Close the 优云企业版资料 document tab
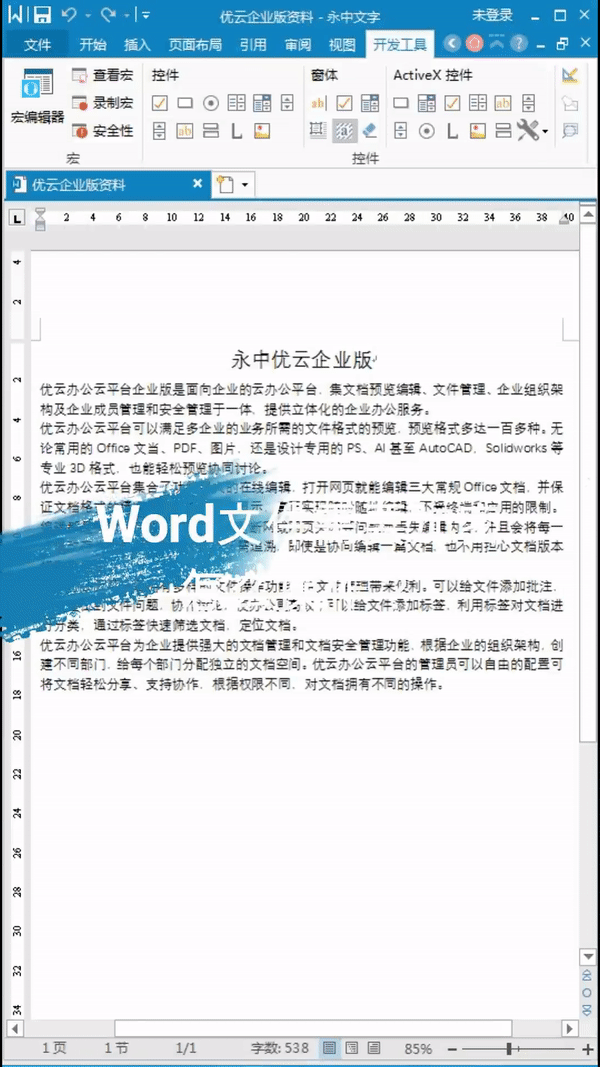Viewport: 600px width, 1067px height. click(197, 184)
